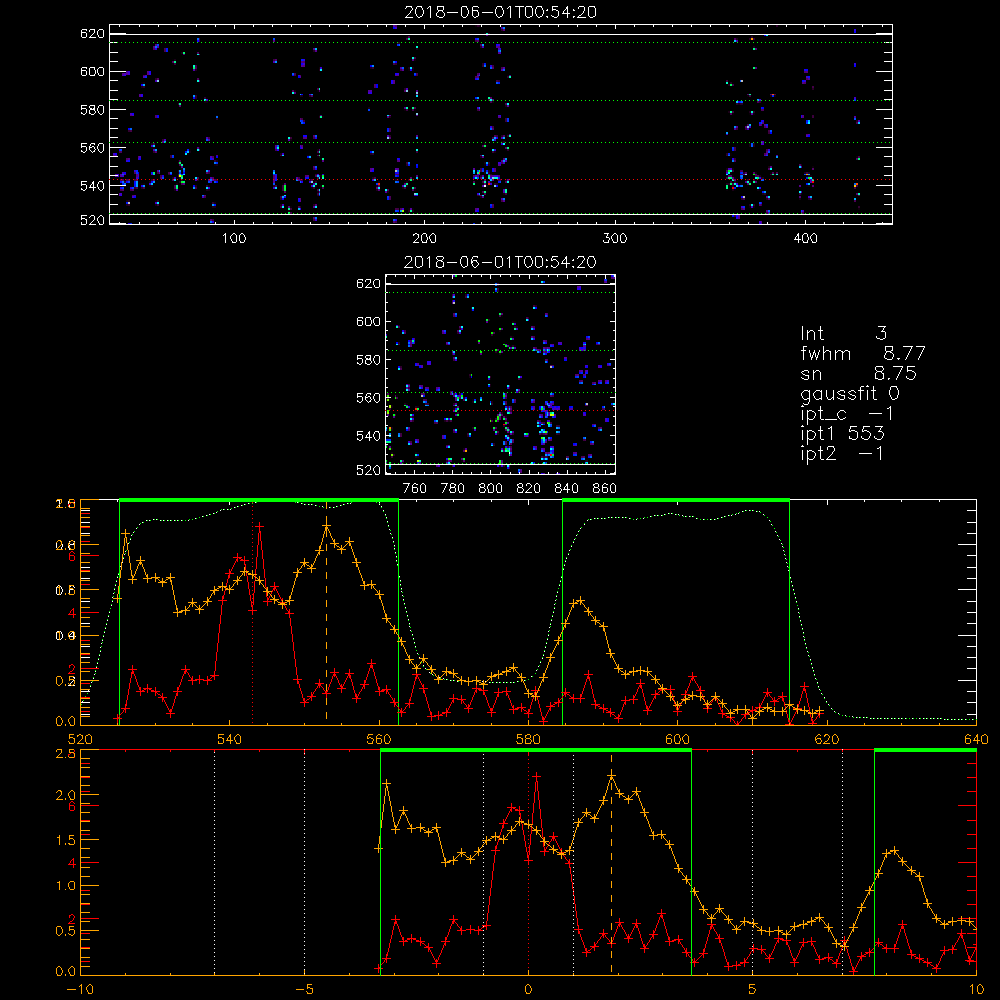Click y-axis label 1.5 on bottom plot
The image size is (1000, 1000).
tap(66, 841)
